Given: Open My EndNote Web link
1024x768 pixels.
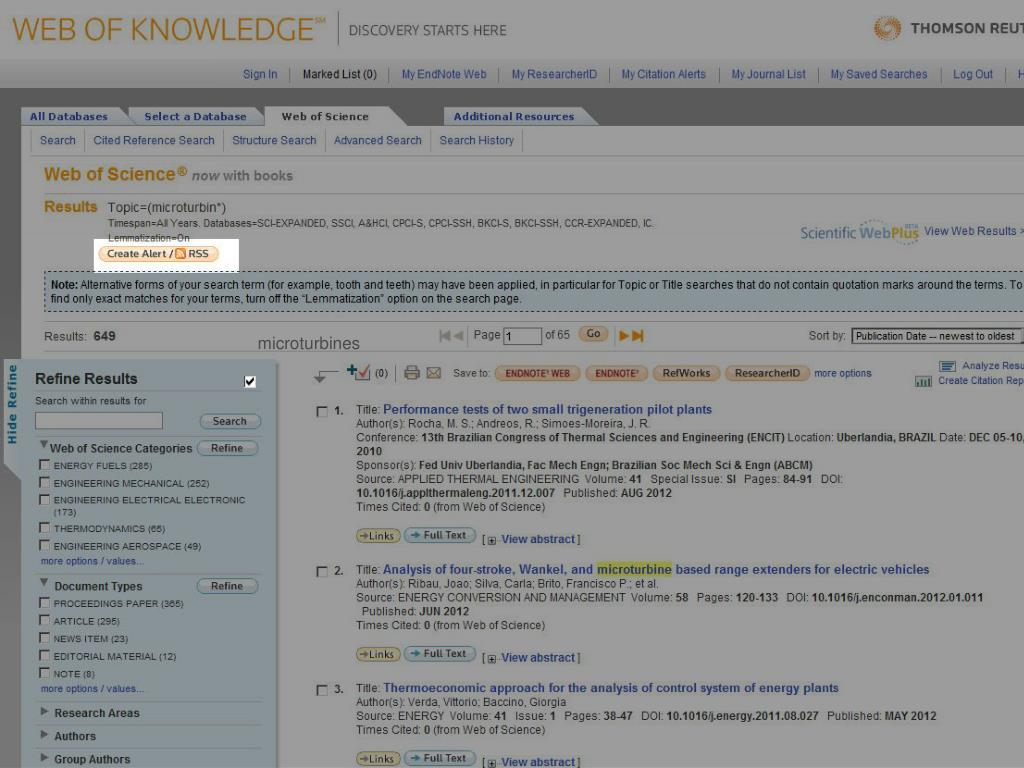Looking at the screenshot, I should (x=444, y=74).
